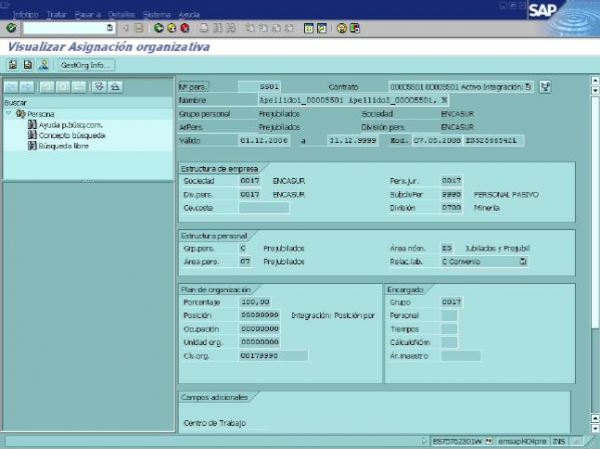The image size is (600, 449).
Task: Click scroll-down arrow at bottom right scrollbar
Action: [595, 428]
